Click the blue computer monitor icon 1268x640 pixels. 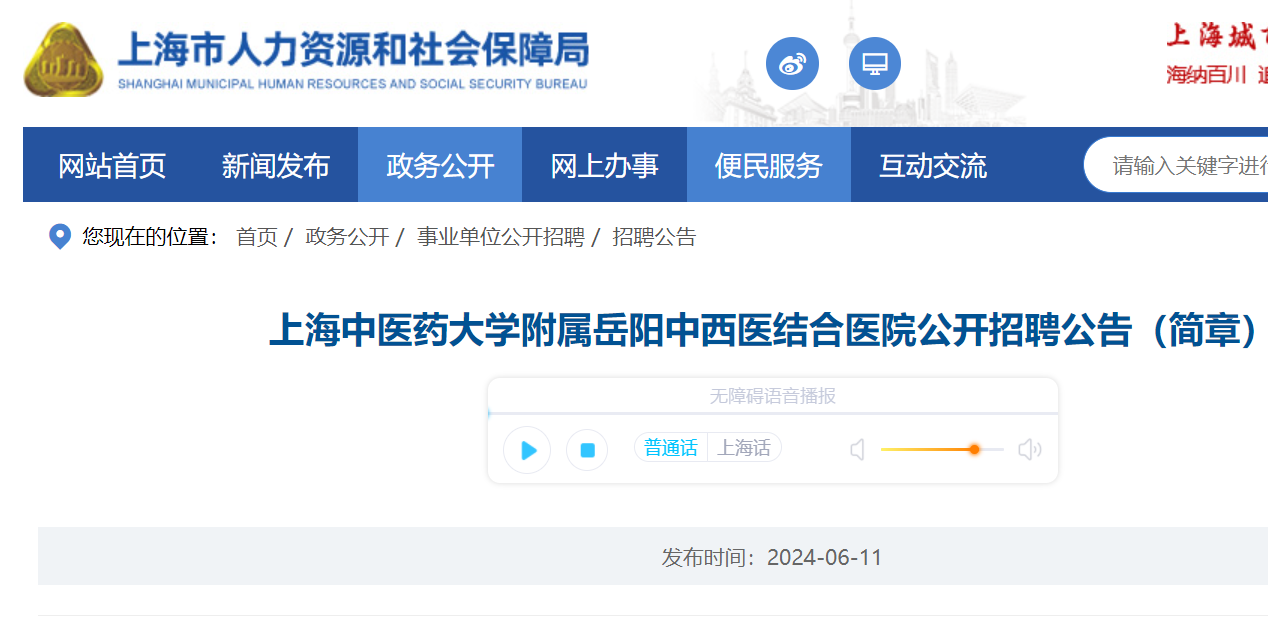pos(875,64)
